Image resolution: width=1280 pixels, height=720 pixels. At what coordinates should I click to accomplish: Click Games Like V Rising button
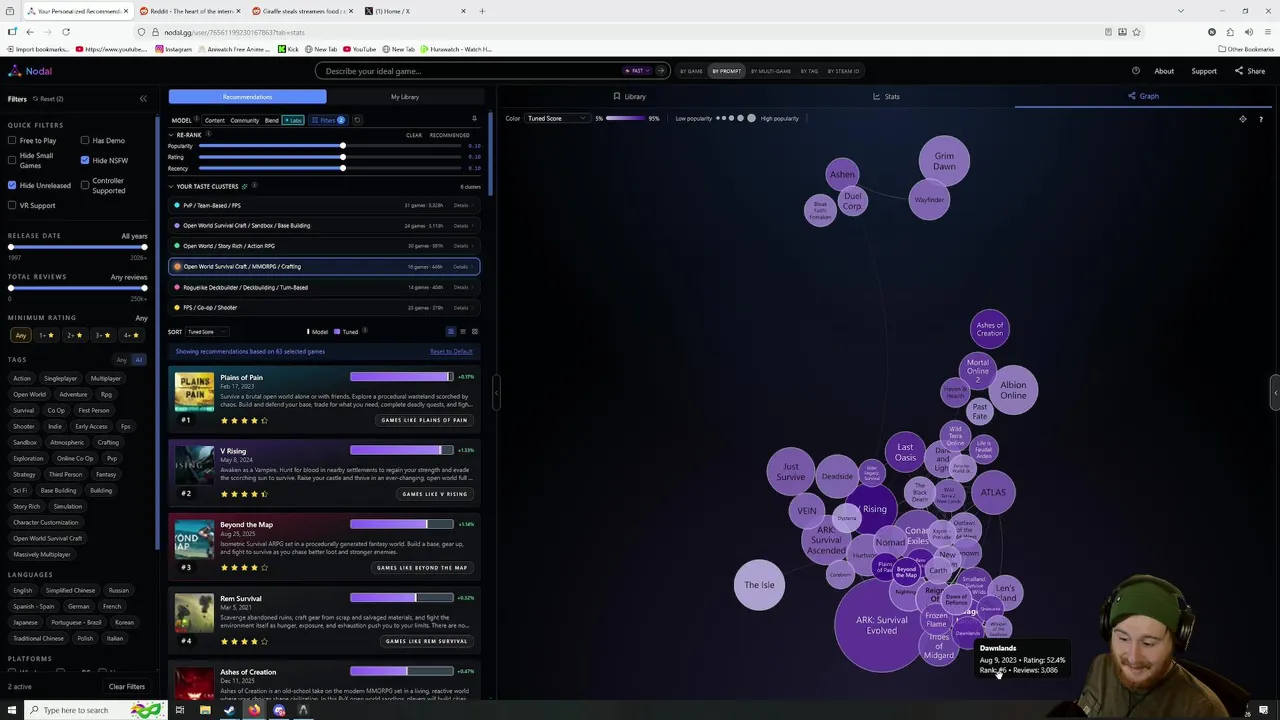coord(434,494)
